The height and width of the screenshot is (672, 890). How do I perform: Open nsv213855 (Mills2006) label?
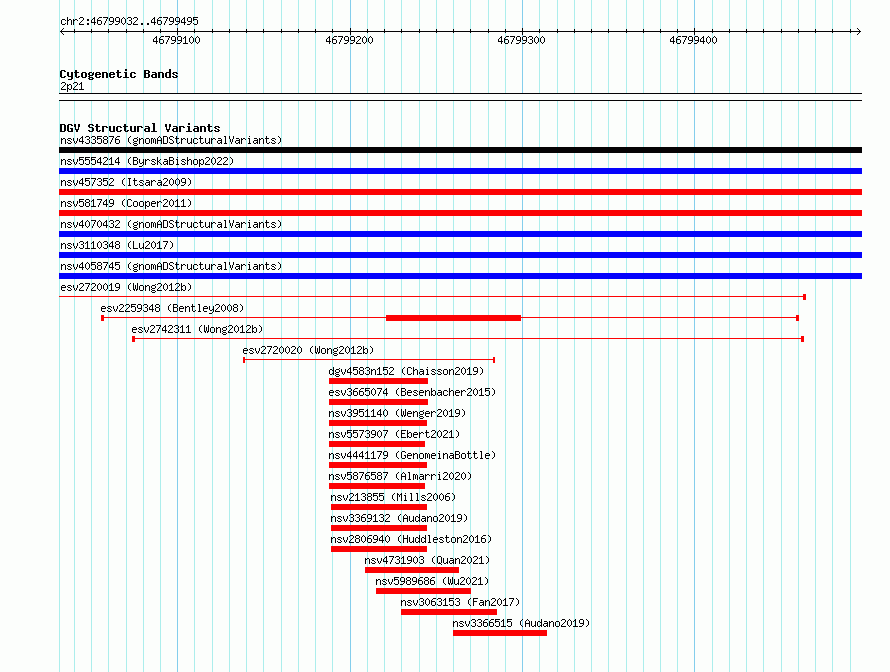393,497
